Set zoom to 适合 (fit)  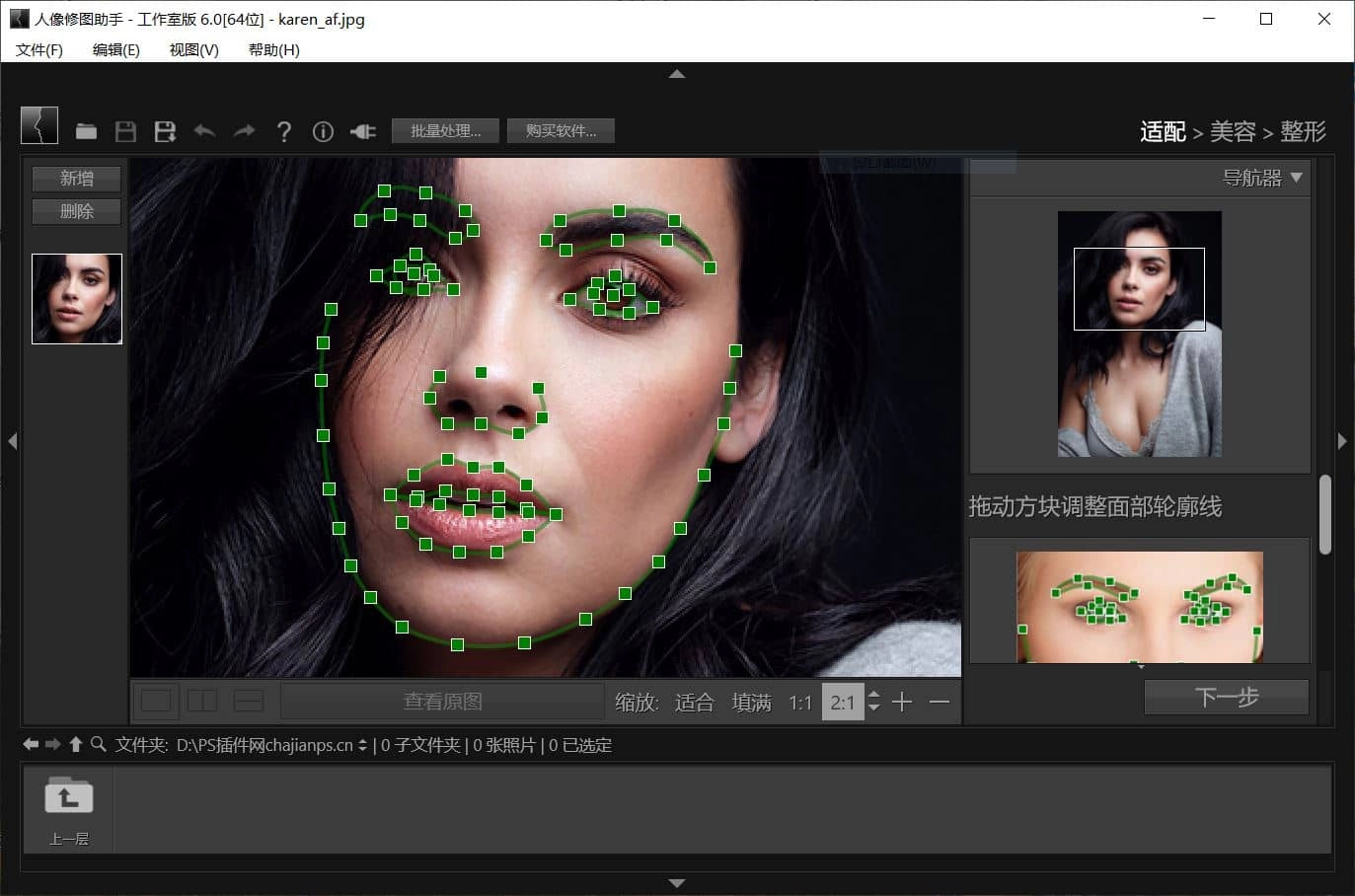point(694,702)
